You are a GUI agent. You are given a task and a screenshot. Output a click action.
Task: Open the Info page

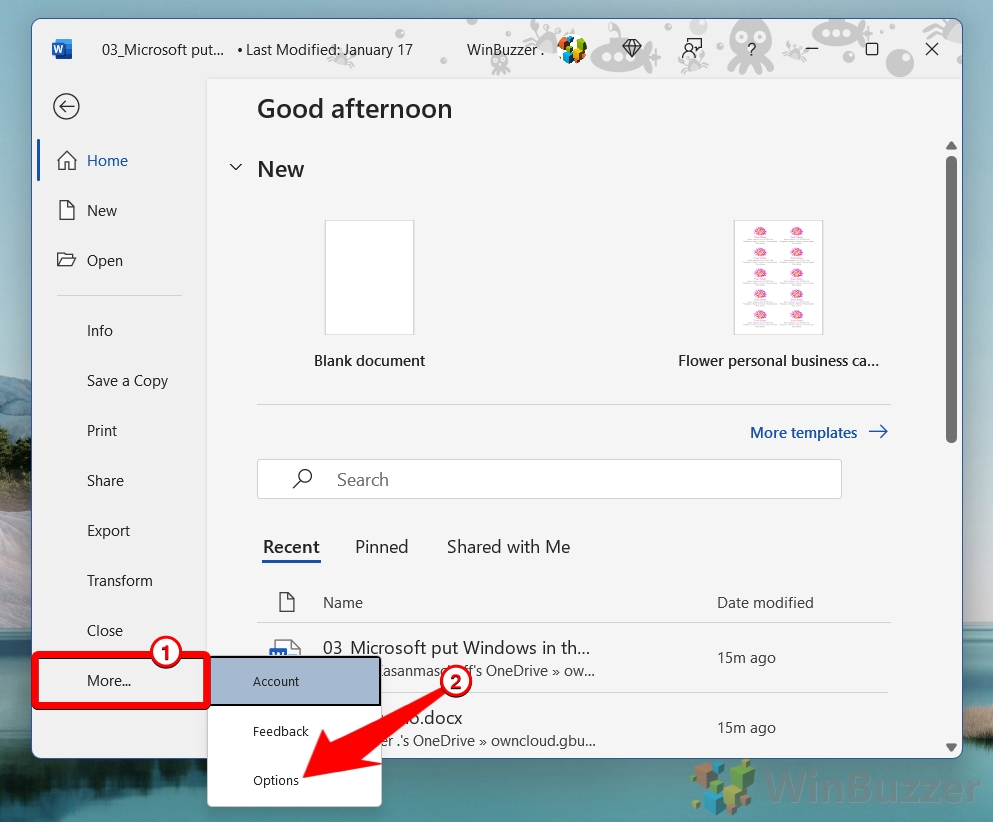99,331
